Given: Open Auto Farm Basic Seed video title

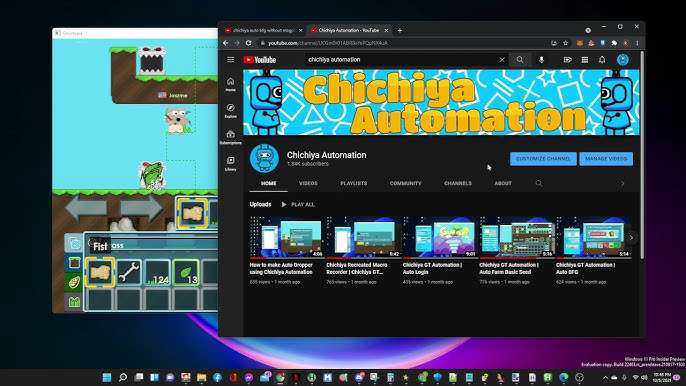Looking at the screenshot, I should point(509,268).
